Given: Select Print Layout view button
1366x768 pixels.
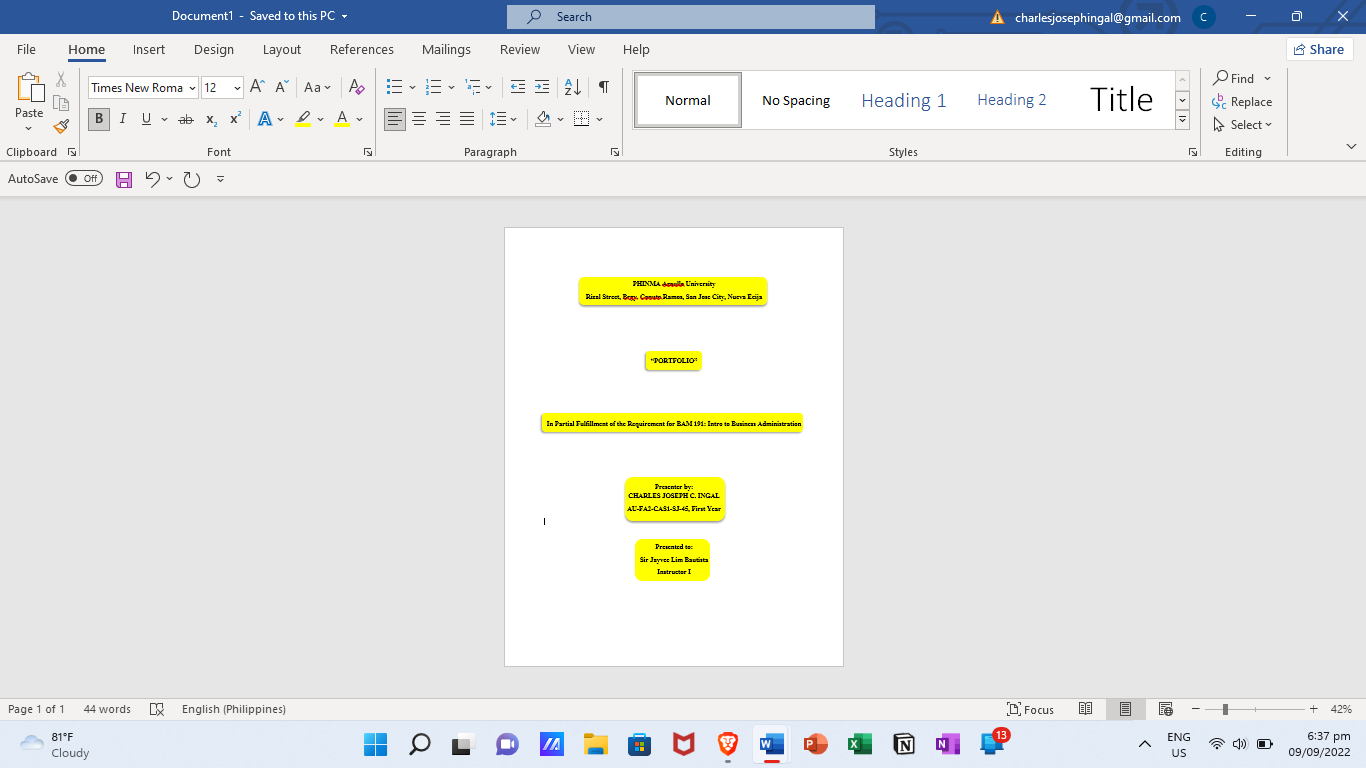Looking at the screenshot, I should pyautogui.click(x=1125, y=709).
